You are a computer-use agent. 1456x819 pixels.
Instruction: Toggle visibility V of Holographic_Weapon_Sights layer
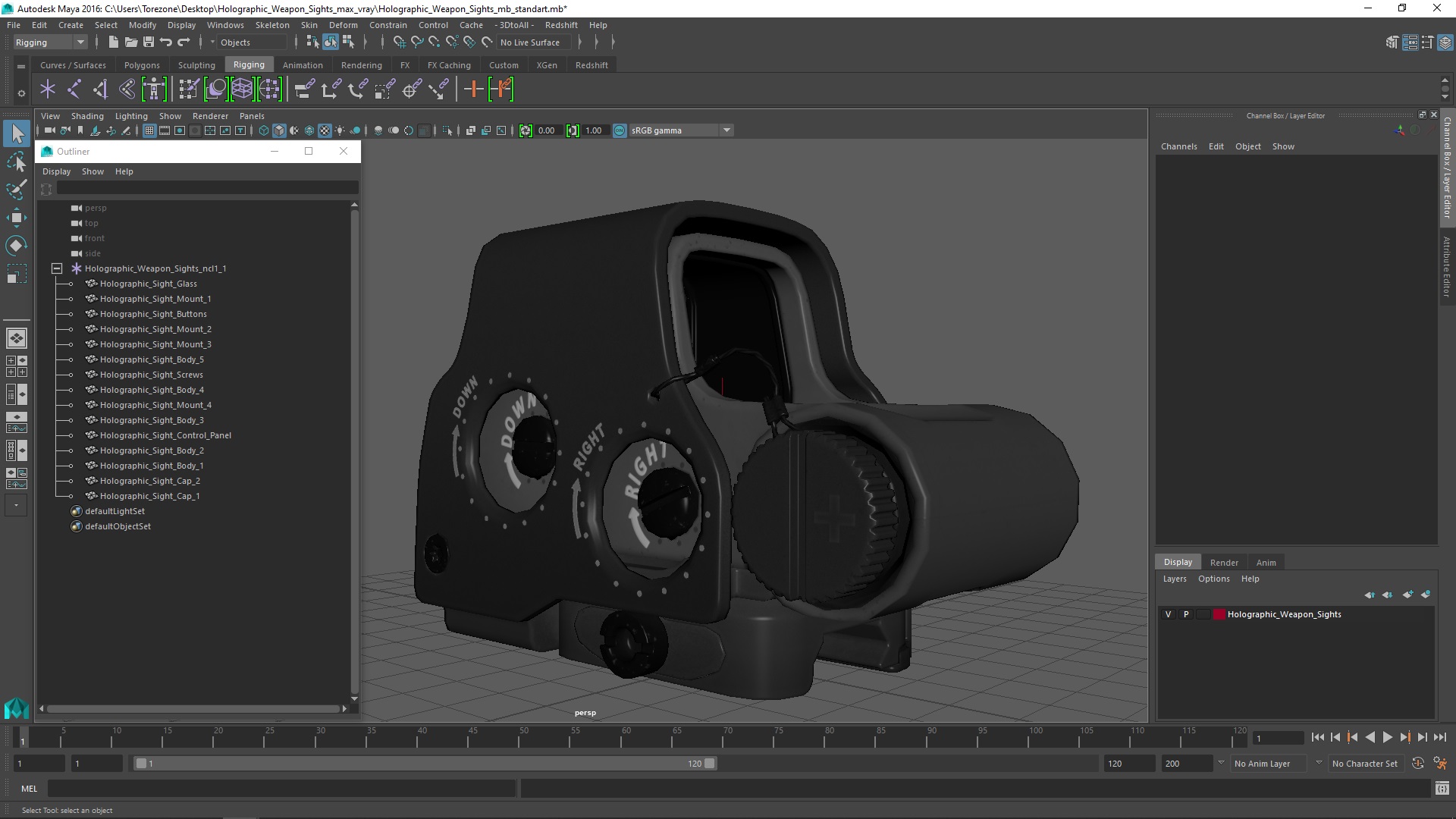coord(1168,614)
